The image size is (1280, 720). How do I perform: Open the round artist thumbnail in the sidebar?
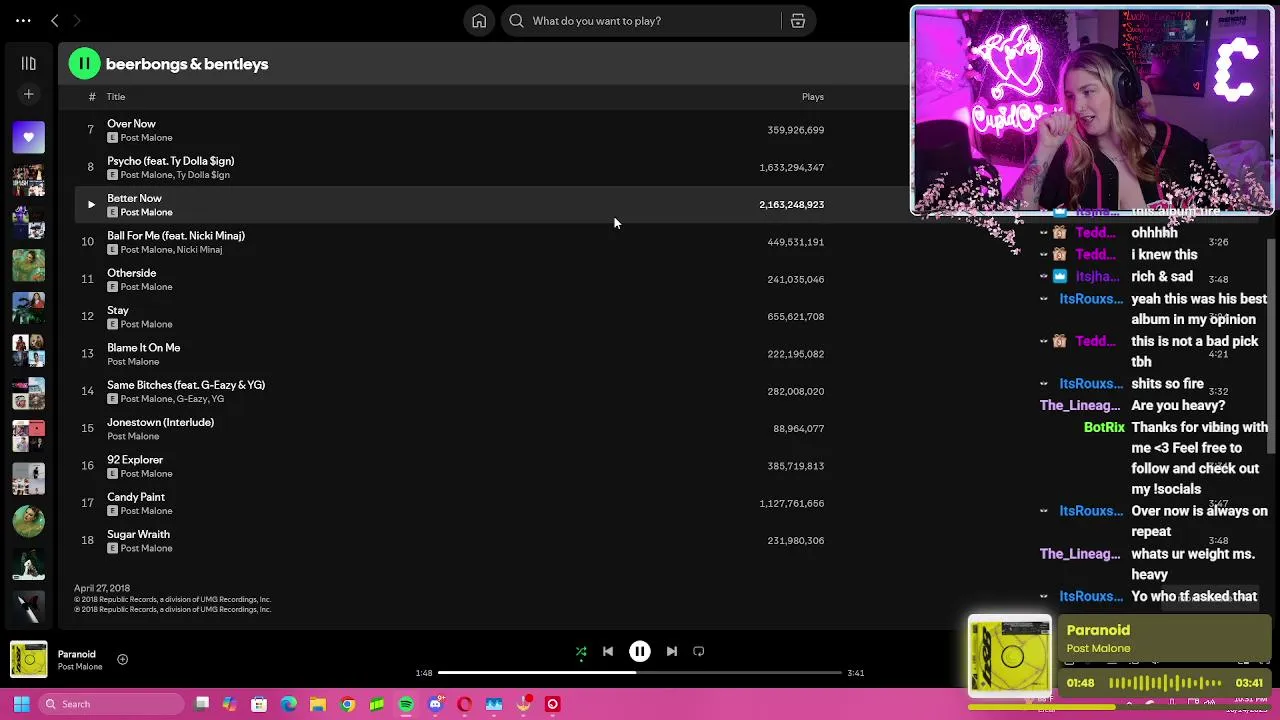click(x=28, y=520)
